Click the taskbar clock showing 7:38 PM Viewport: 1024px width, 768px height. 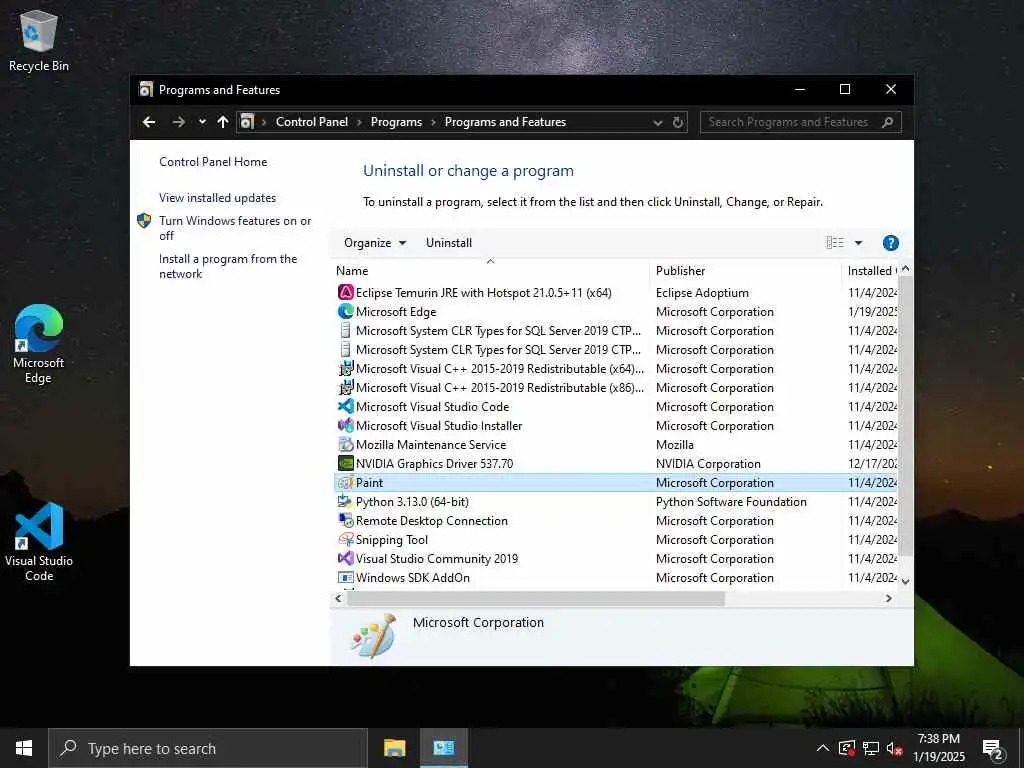click(x=938, y=748)
